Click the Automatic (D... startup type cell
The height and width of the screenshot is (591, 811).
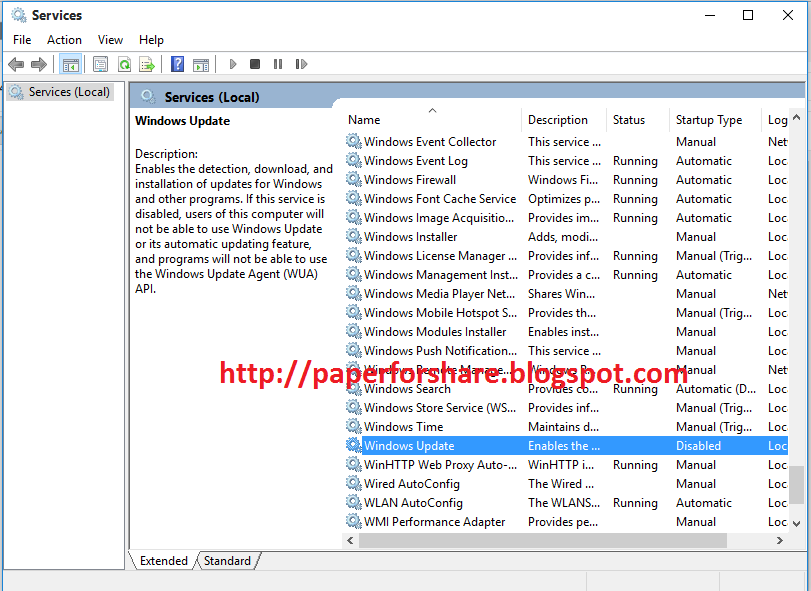pos(716,389)
